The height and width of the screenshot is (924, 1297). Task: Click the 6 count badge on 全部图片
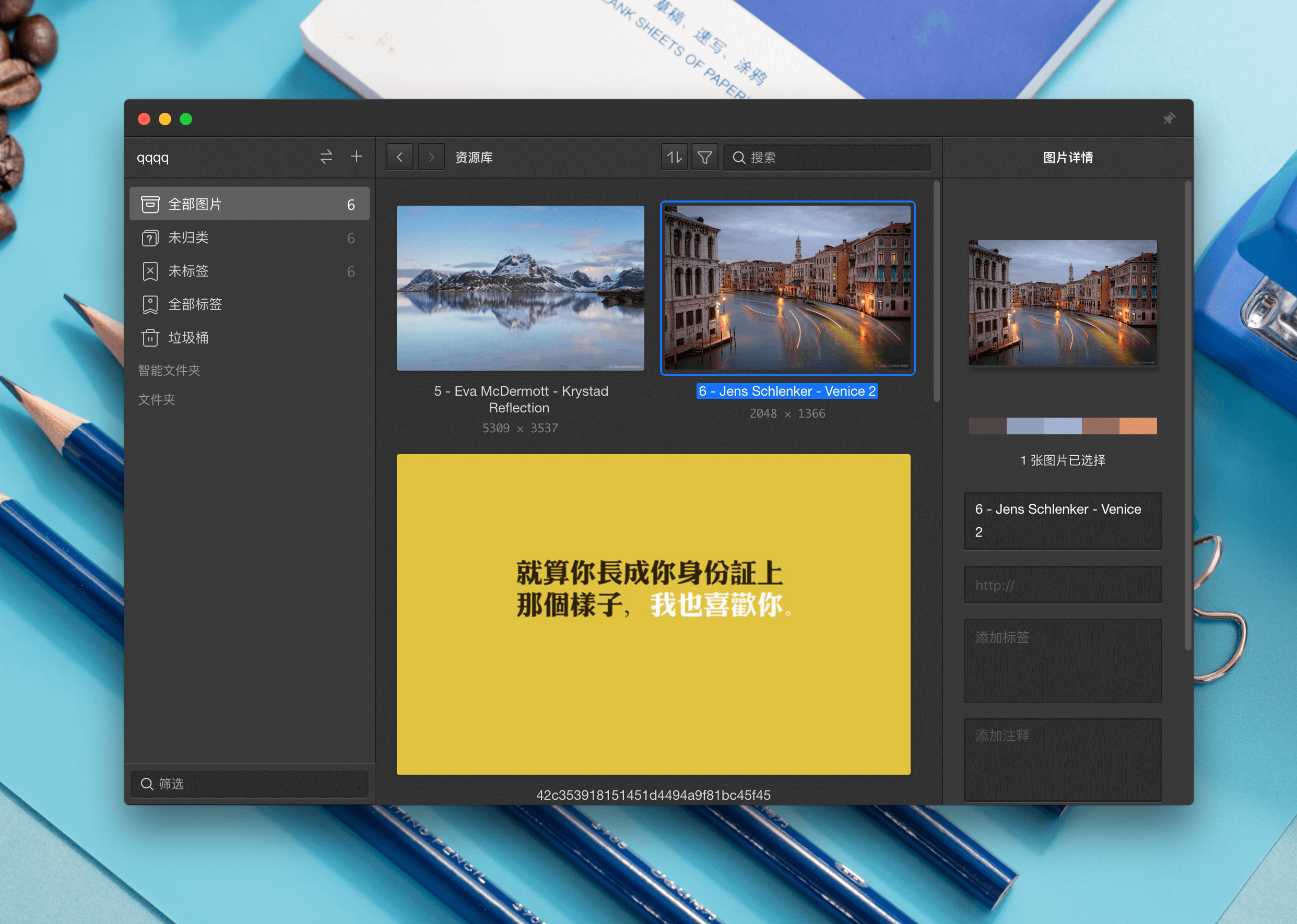(350, 205)
